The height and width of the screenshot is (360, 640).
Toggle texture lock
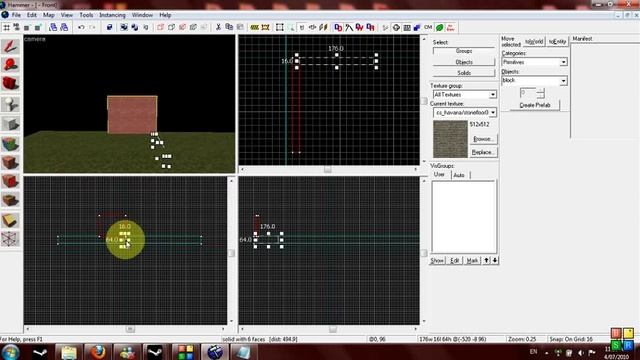[x=302, y=27]
